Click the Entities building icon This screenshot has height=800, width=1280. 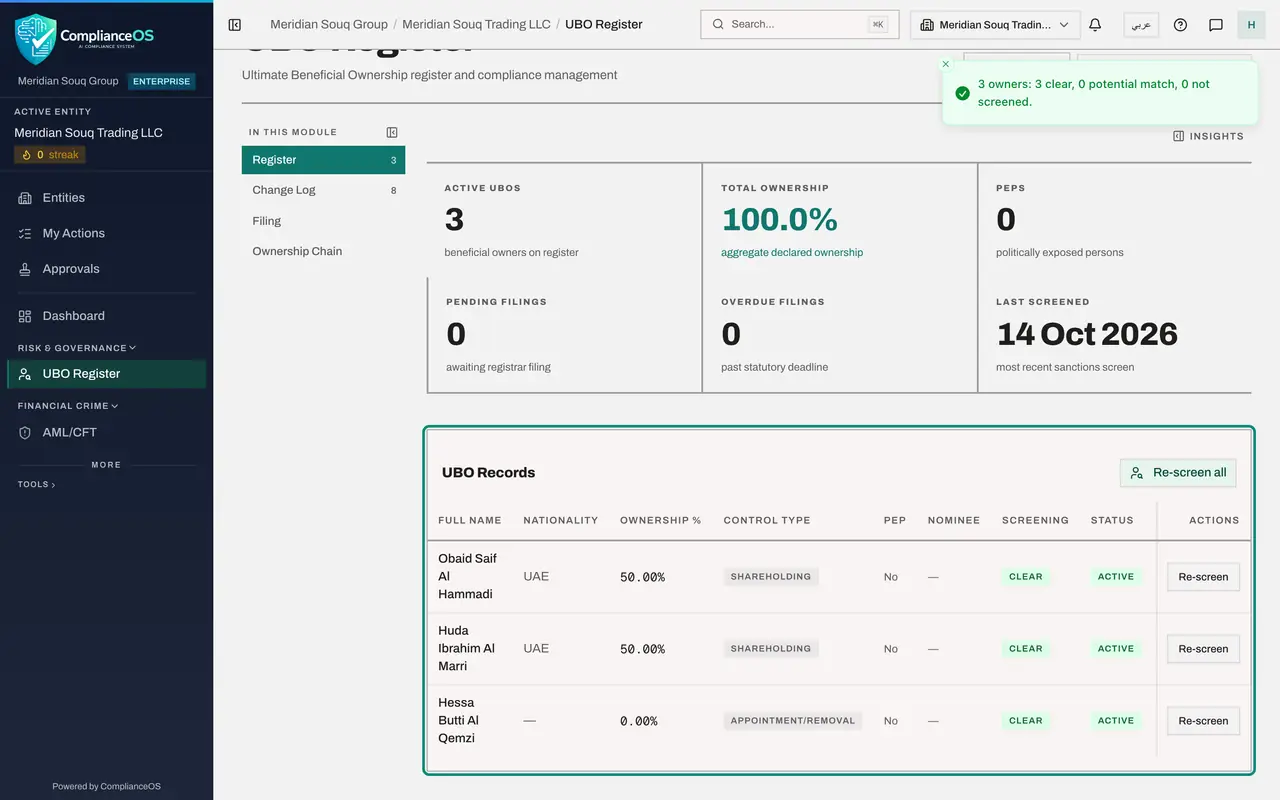pyautogui.click(x=25, y=198)
